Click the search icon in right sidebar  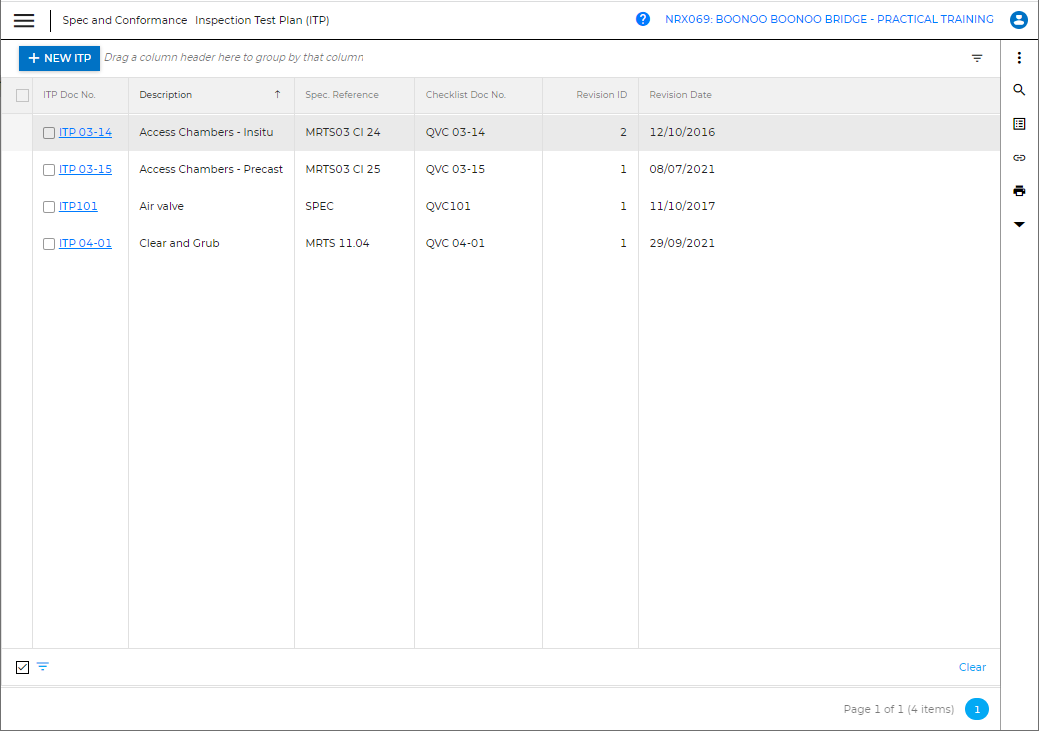click(1019, 90)
